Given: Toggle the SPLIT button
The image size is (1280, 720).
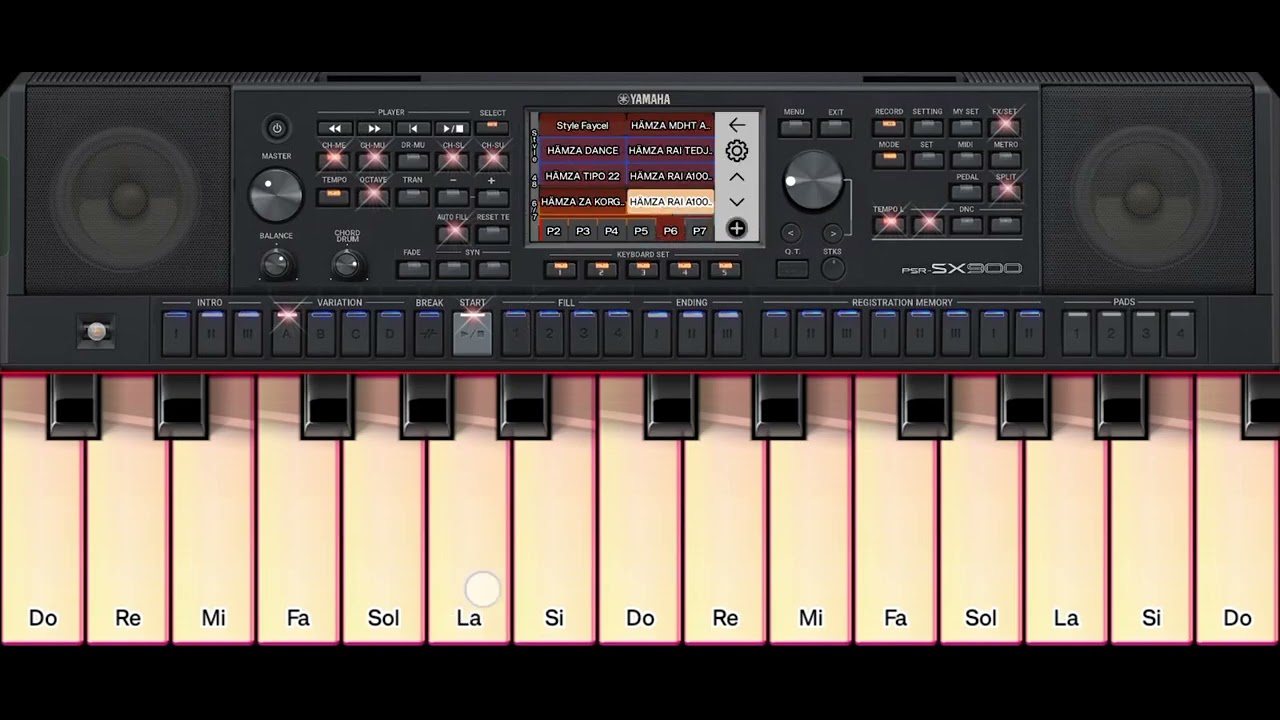Looking at the screenshot, I should tap(1005, 192).
